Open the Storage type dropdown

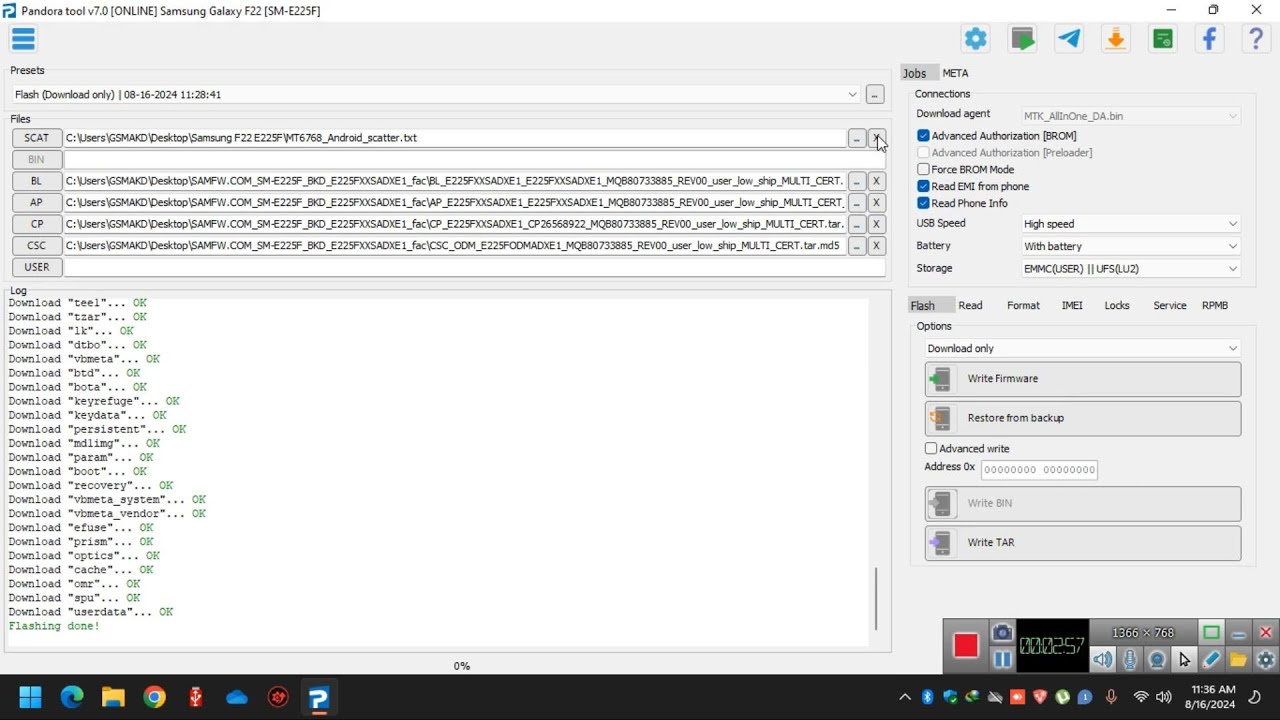click(1130, 269)
